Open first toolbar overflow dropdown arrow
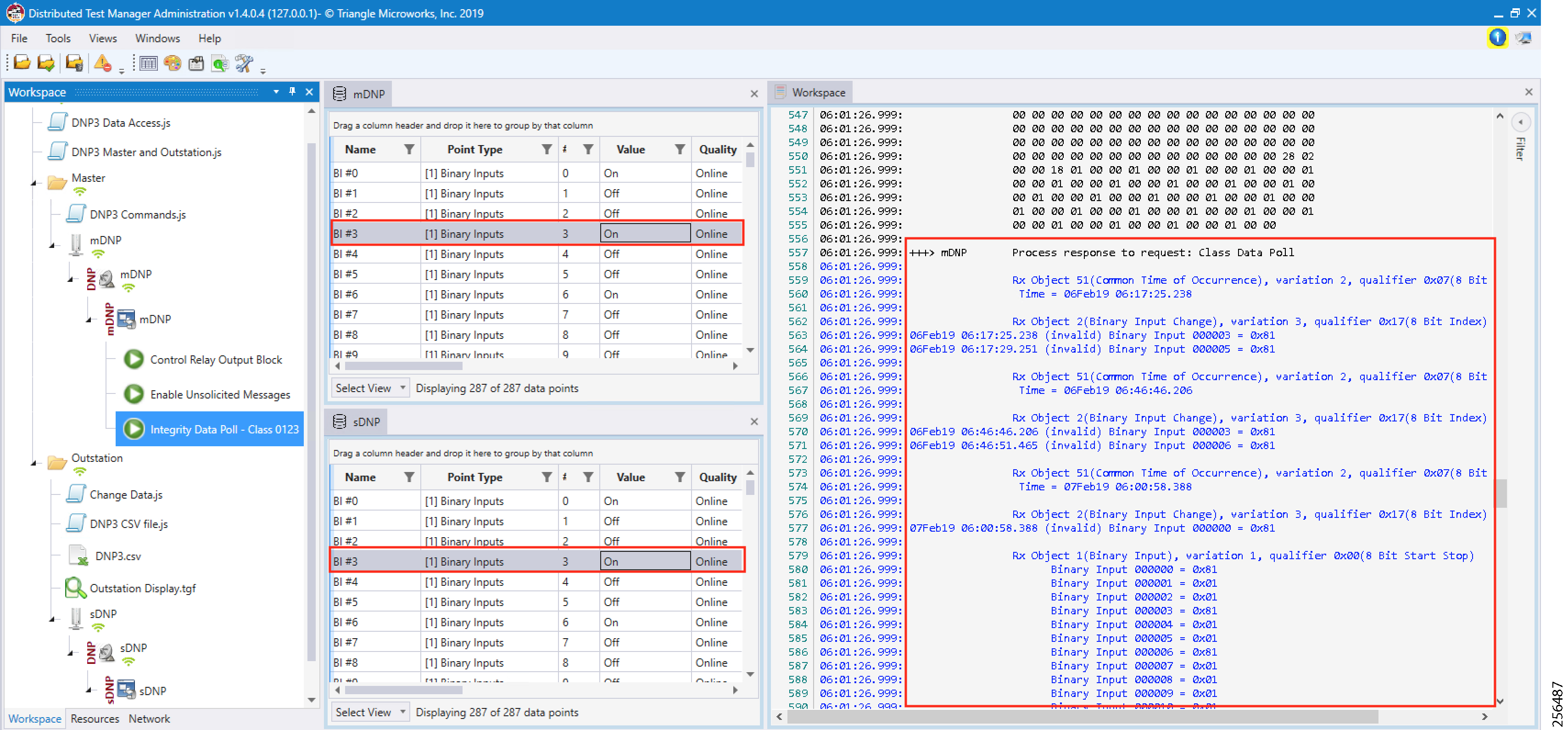This screenshot has width=1568, height=730. (122, 71)
